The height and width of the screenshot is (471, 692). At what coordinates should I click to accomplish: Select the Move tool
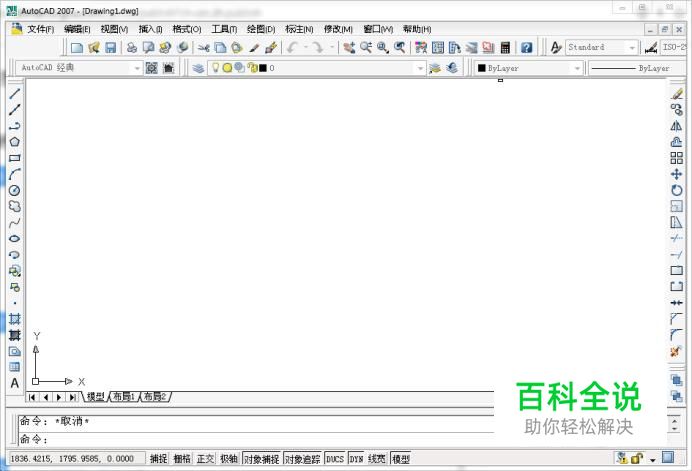pyautogui.click(x=677, y=174)
